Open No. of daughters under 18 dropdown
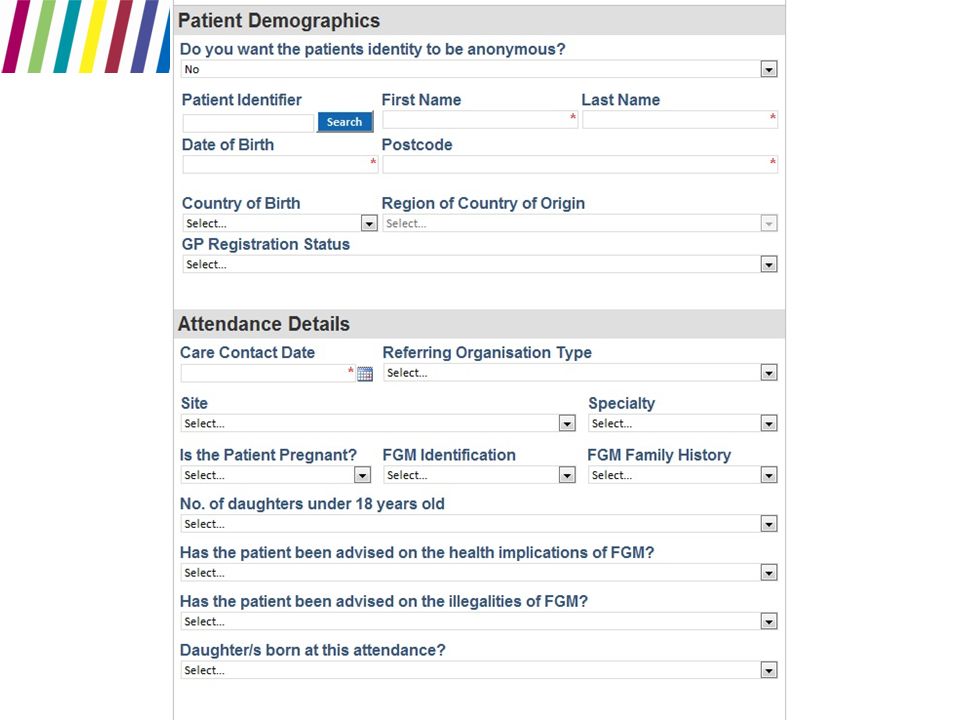This screenshot has height=720, width=960. pos(479,523)
